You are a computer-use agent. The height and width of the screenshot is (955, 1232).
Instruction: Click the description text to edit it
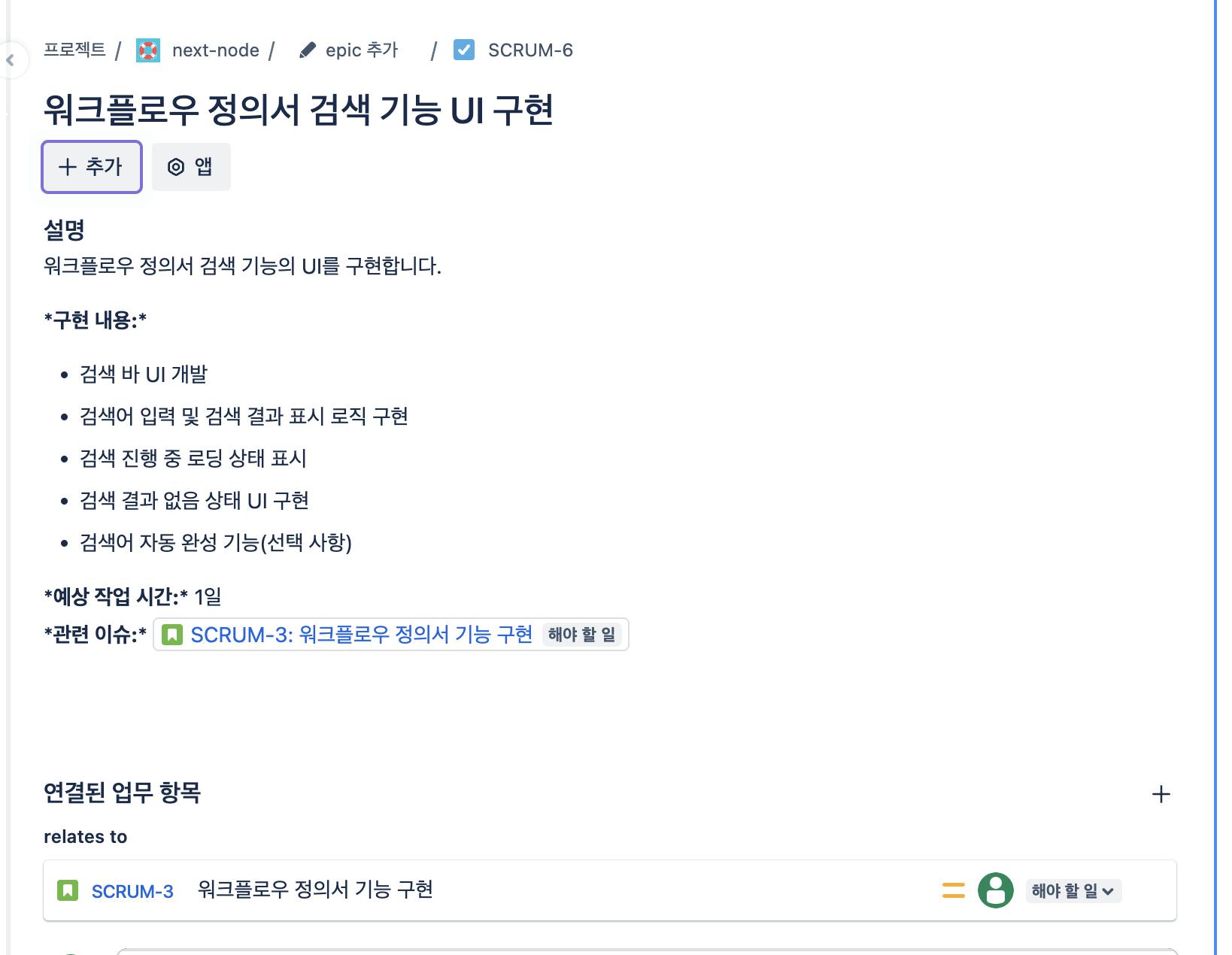pyautogui.click(x=242, y=266)
